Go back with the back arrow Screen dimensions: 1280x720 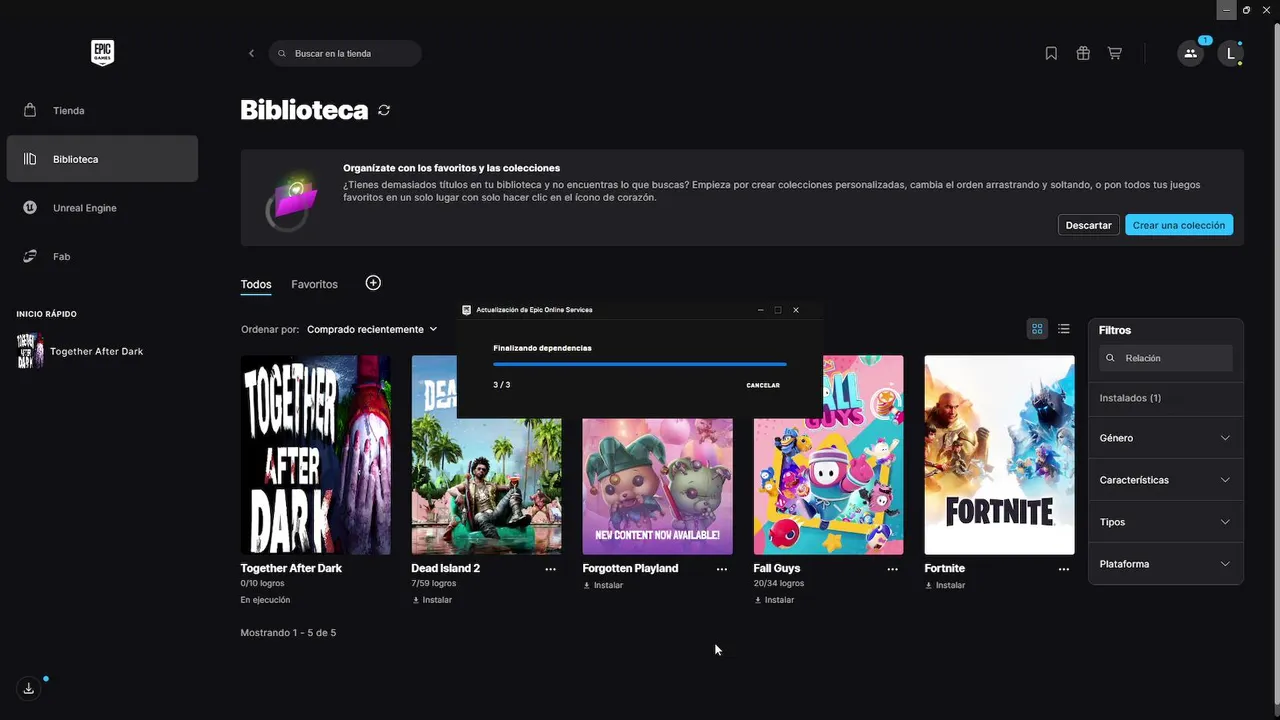pos(251,53)
